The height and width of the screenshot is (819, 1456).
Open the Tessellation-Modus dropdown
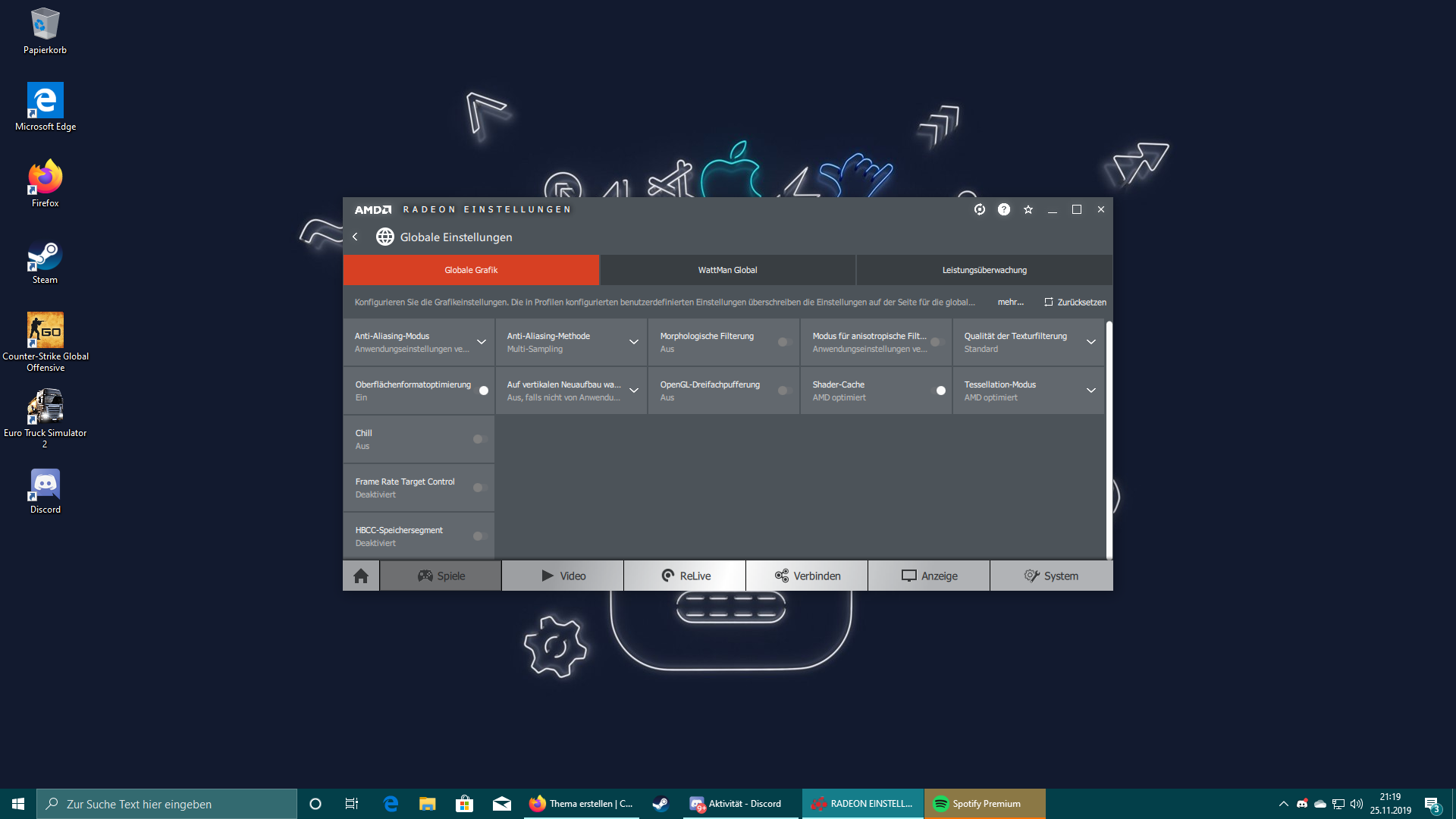point(1091,391)
